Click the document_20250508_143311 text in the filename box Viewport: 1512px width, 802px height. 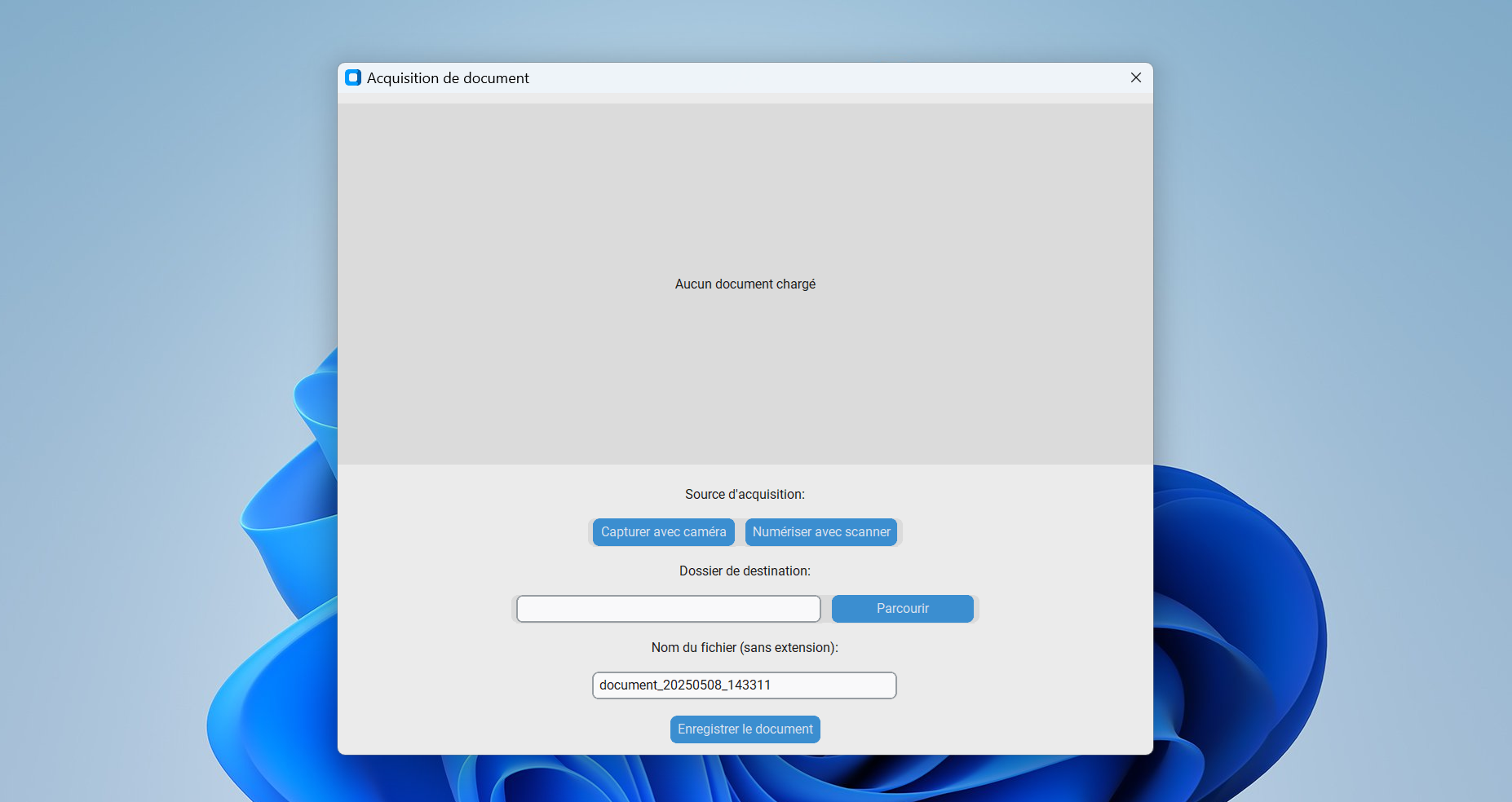click(x=685, y=685)
